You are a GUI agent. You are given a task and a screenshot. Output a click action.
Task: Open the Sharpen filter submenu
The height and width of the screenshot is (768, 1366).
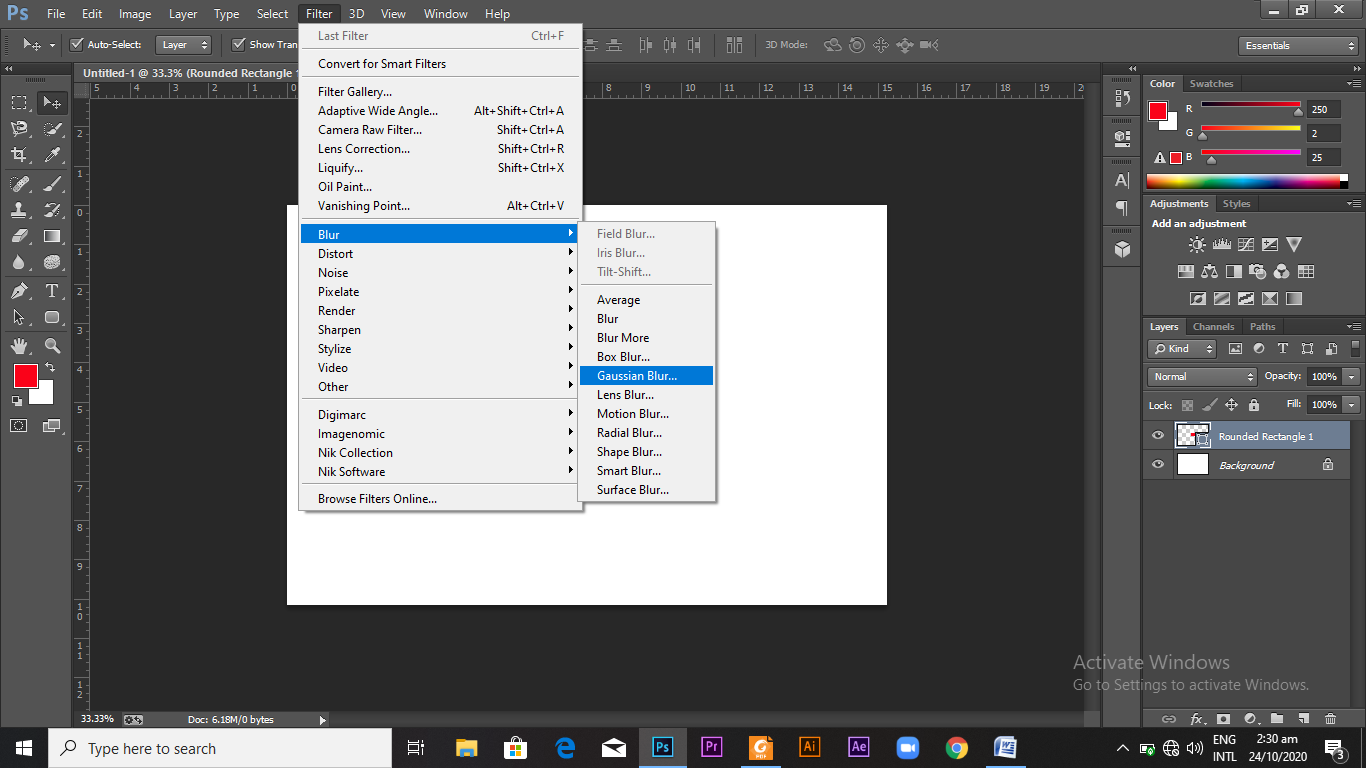(x=440, y=330)
